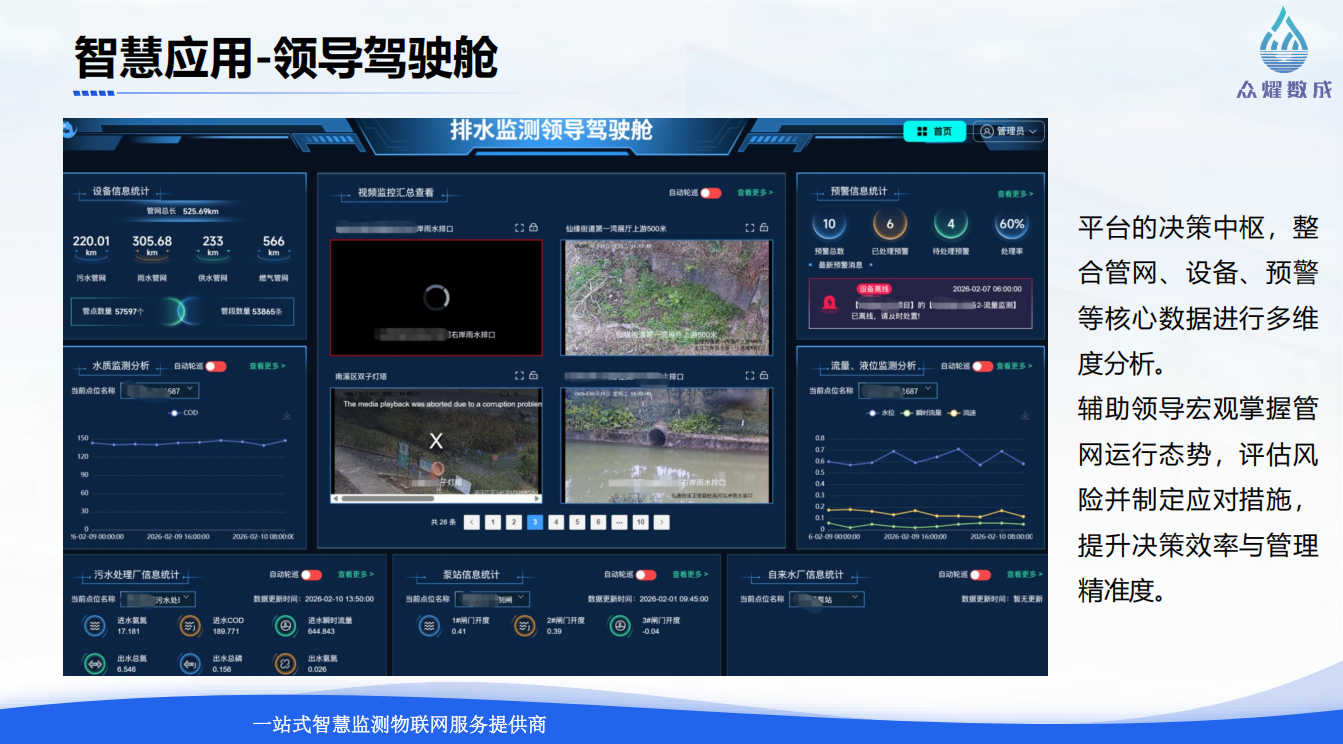Toggle 自动轮巡 in 泵站信息统计 panel

pyautogui.click(x=646, y=575)
